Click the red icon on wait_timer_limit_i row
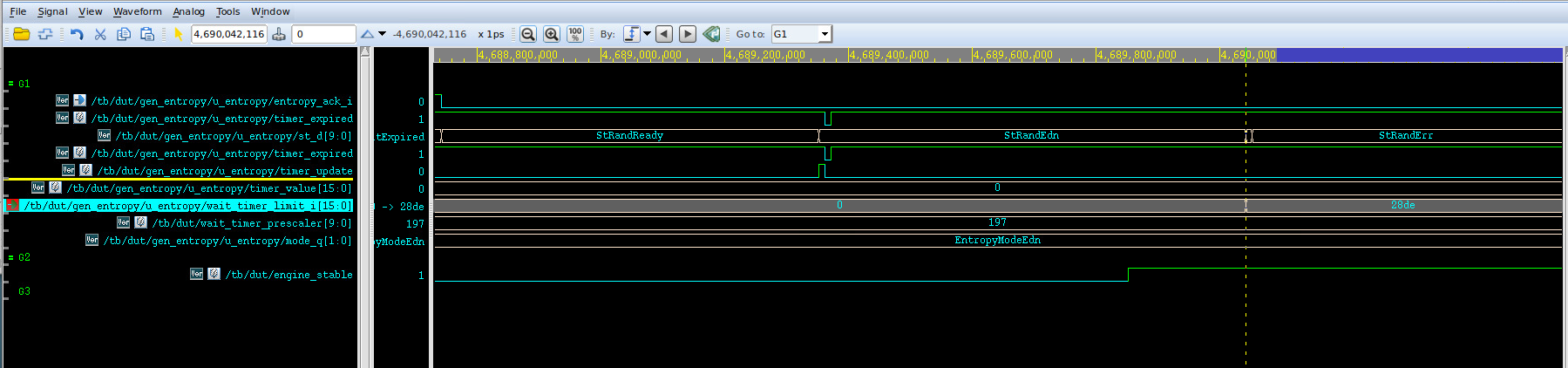Screen dimensions: 1568x368 12,206
